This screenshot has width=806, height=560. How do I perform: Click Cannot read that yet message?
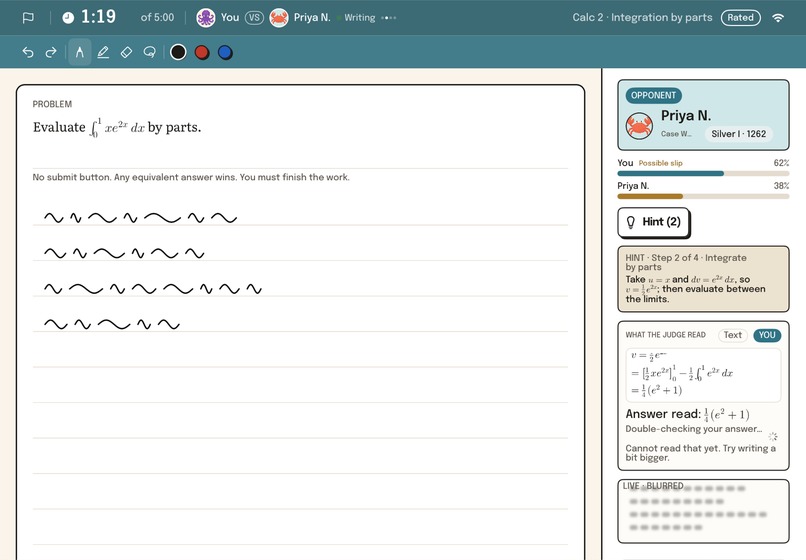(701, 453)
